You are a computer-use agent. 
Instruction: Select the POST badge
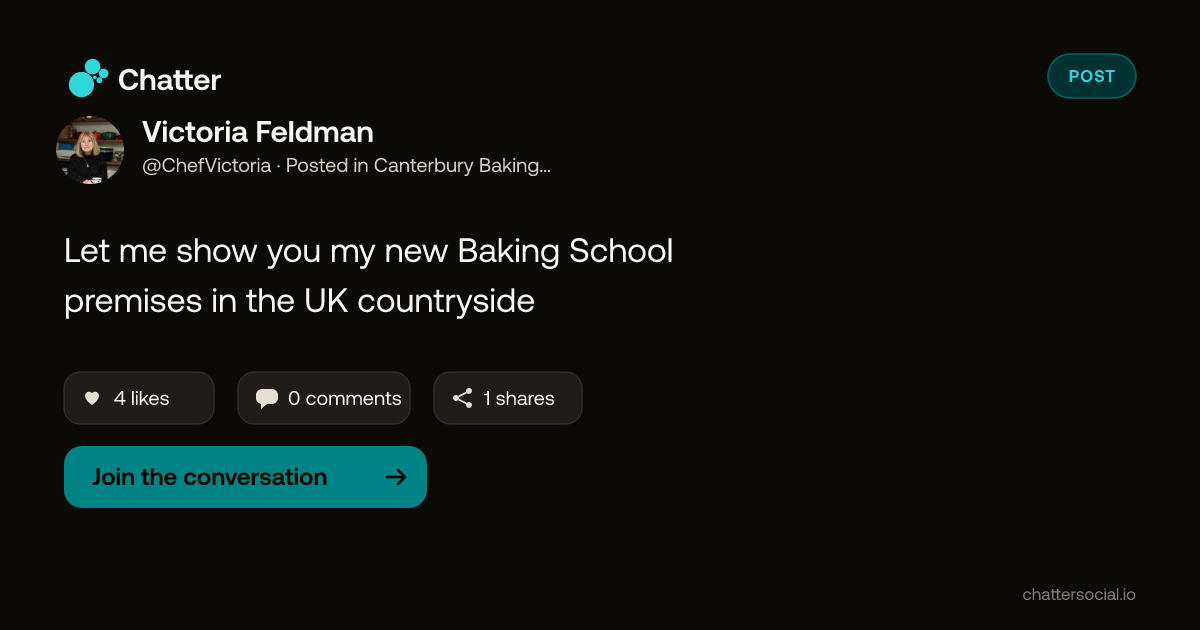pos(1092,76)
